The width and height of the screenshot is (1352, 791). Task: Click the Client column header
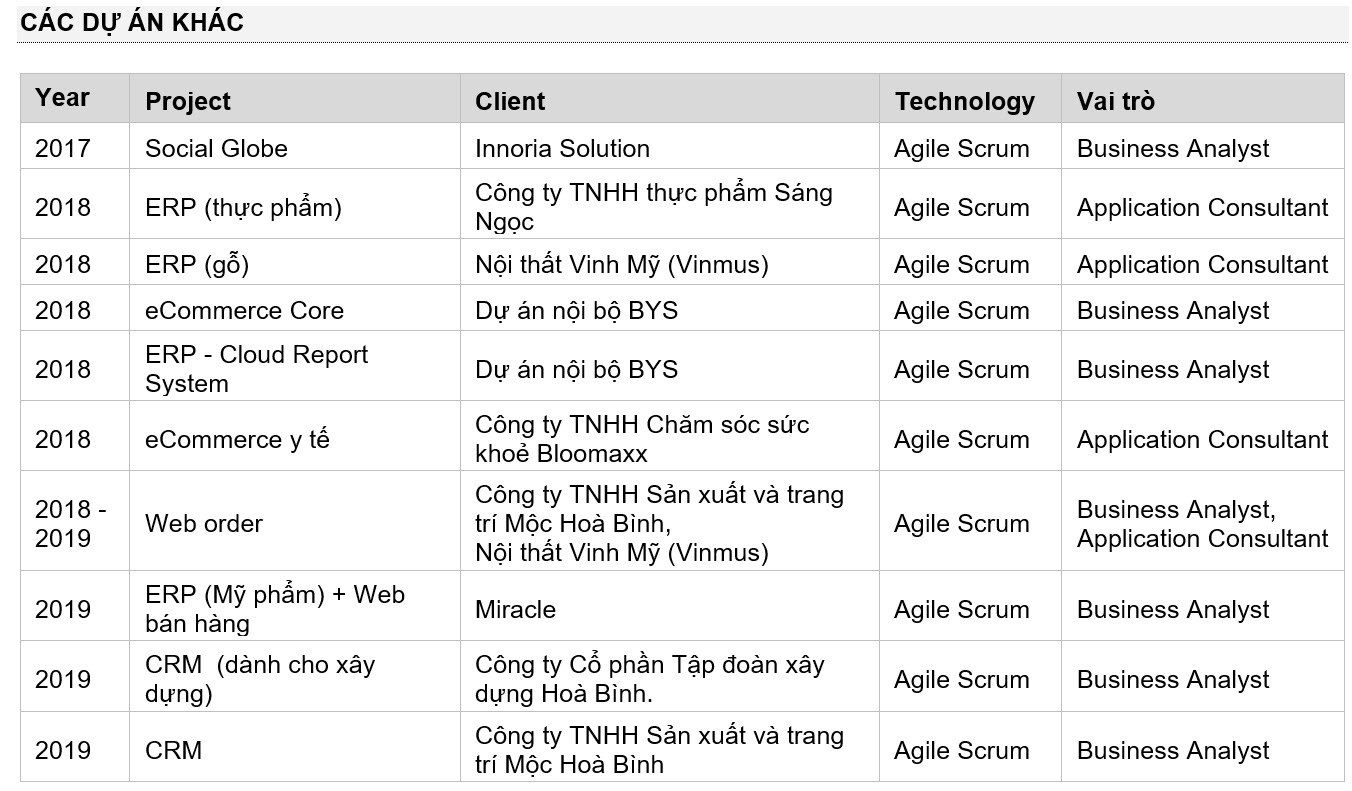click(x=670, y=99)
